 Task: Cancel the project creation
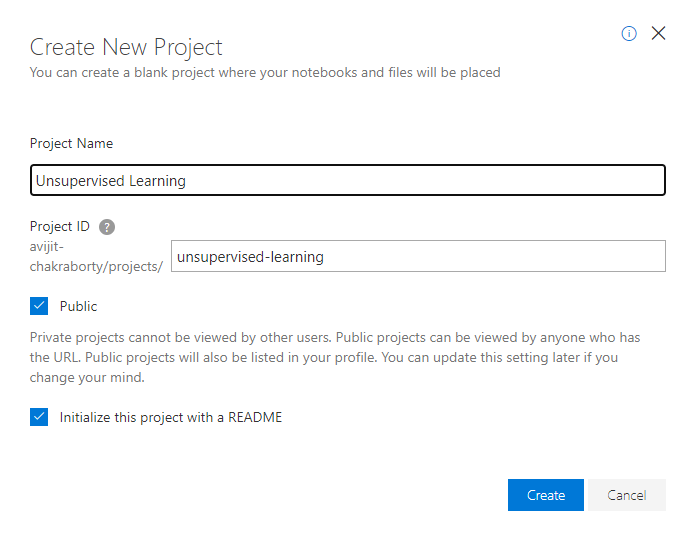click(x=626, y=495)
